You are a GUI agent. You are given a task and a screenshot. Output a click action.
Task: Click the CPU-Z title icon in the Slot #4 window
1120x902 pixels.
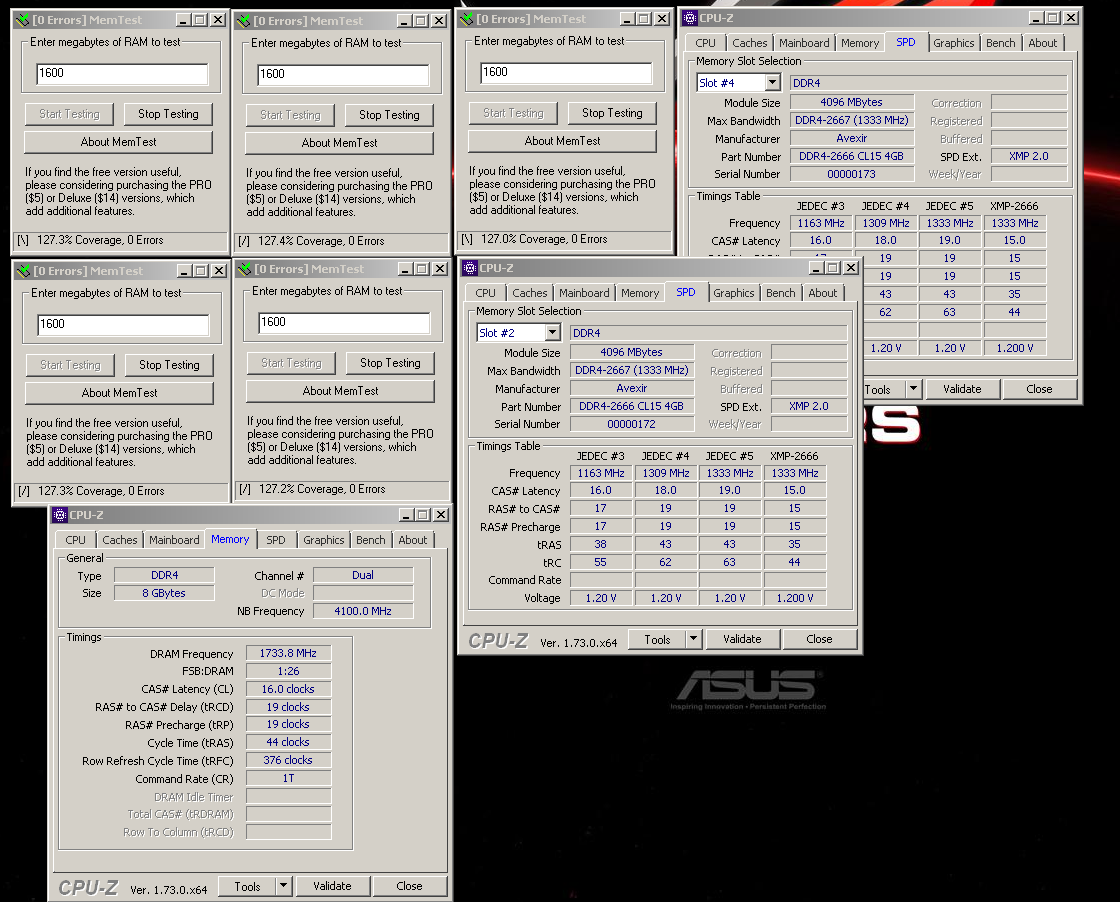[x=690, y=18]
